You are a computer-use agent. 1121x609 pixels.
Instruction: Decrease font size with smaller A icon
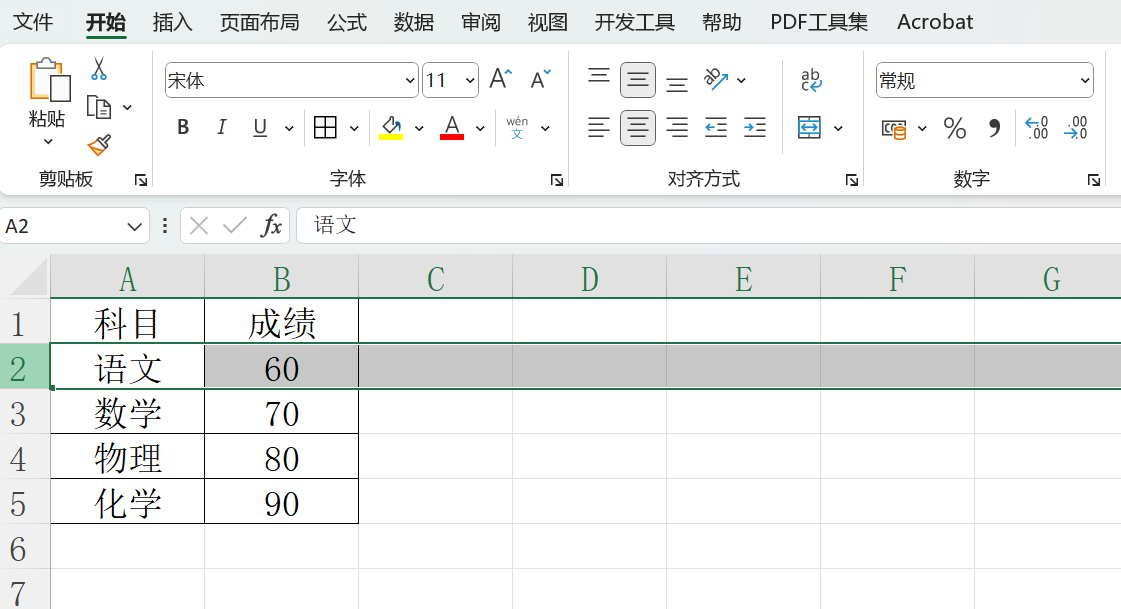click(540, 79)
